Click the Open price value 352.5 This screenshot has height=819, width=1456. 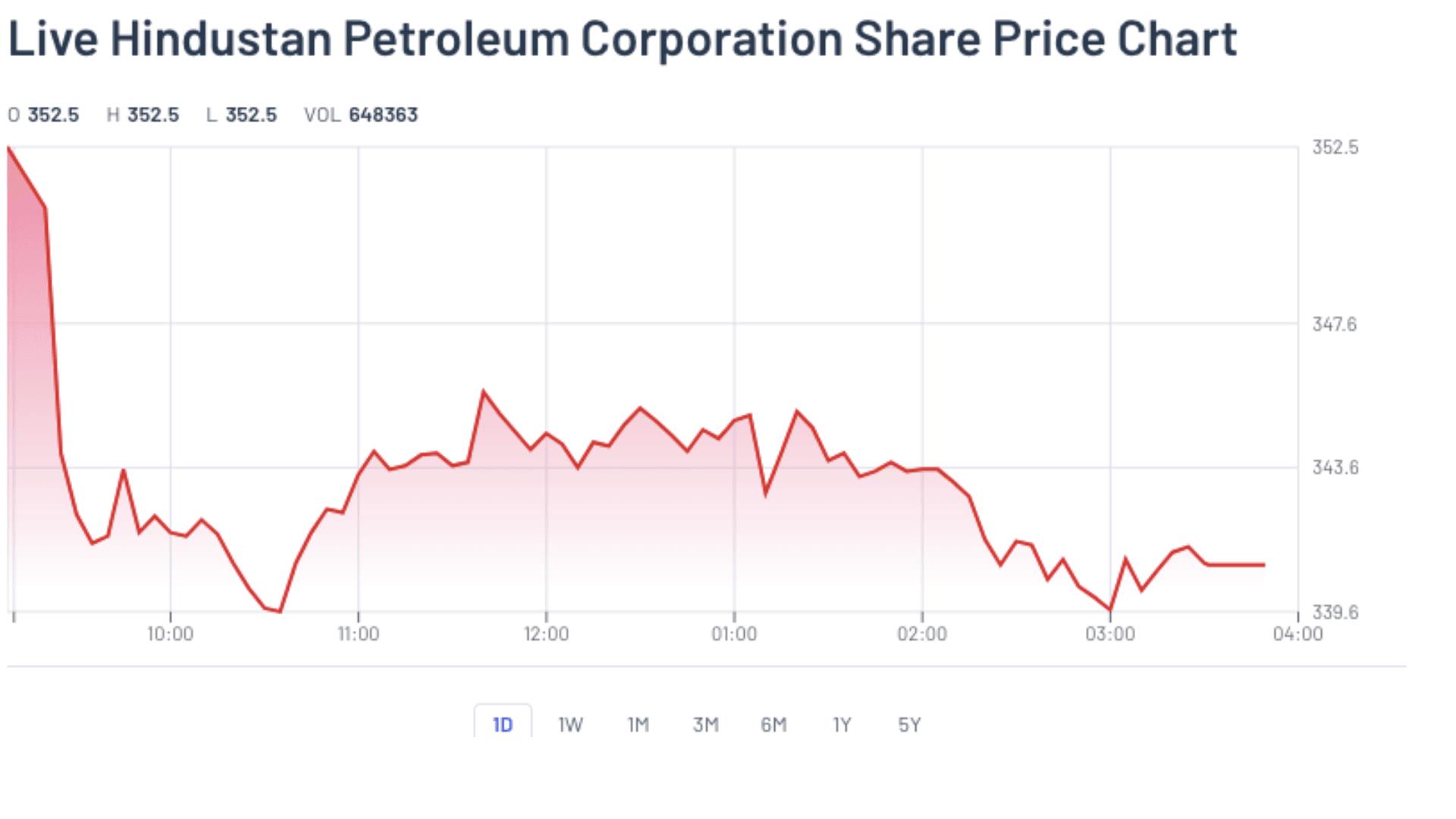pos(53,115)
